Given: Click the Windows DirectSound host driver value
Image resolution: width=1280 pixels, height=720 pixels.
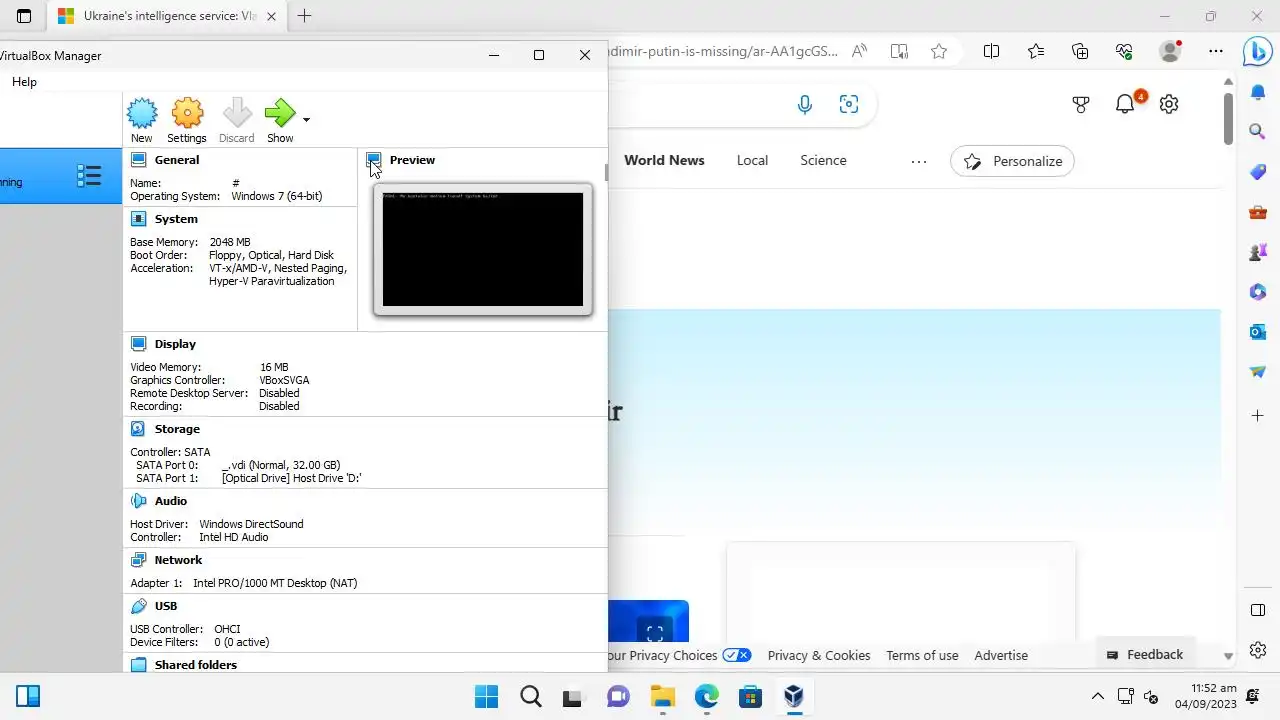Looking at the screenshot, I should point(251,524).
